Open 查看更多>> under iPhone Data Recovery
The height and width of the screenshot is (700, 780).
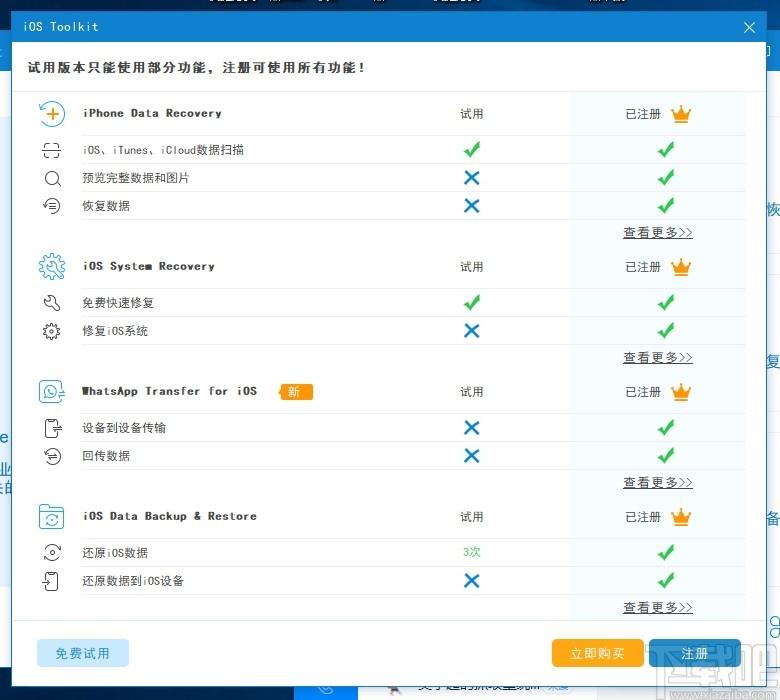(x=658, y=232)
